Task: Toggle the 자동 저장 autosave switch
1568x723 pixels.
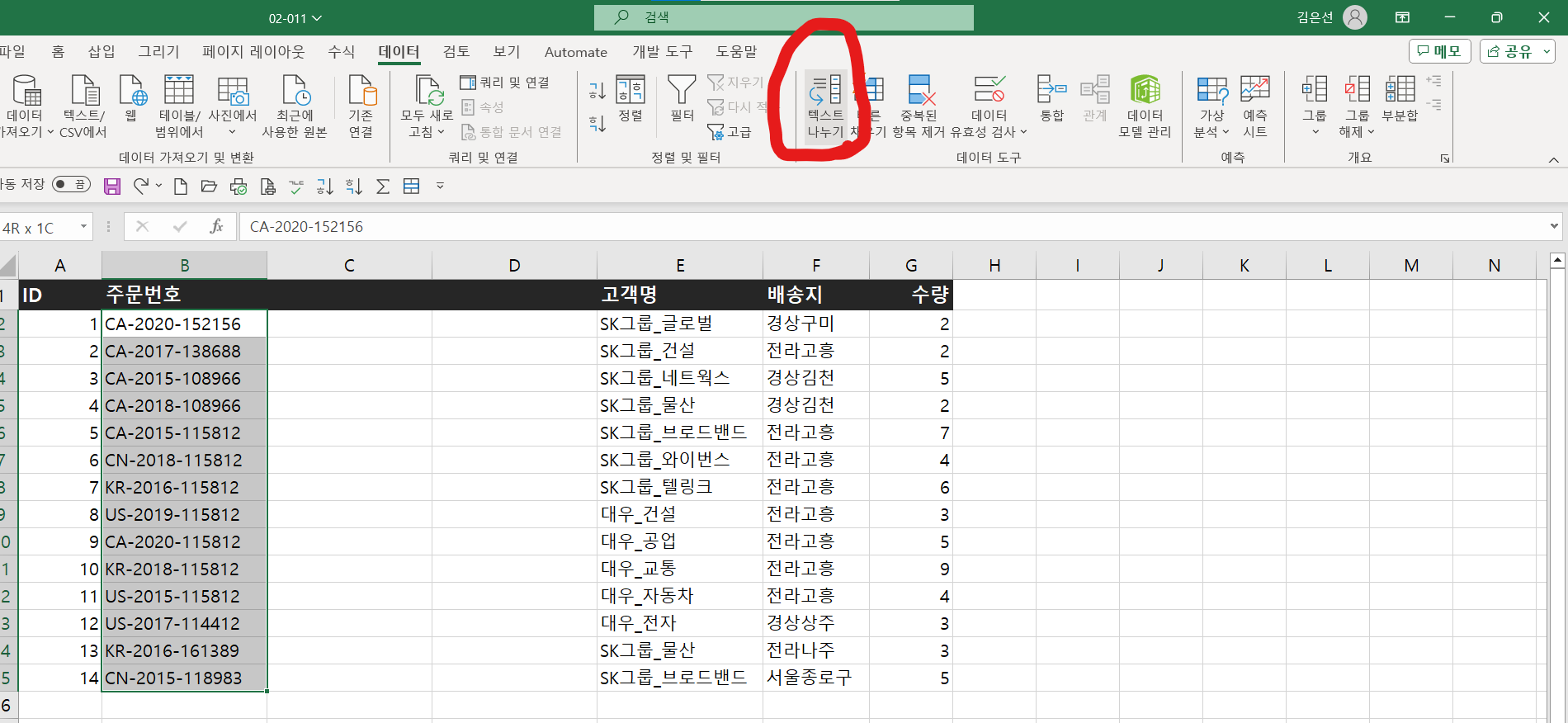Action: click(x=71, y=184)
